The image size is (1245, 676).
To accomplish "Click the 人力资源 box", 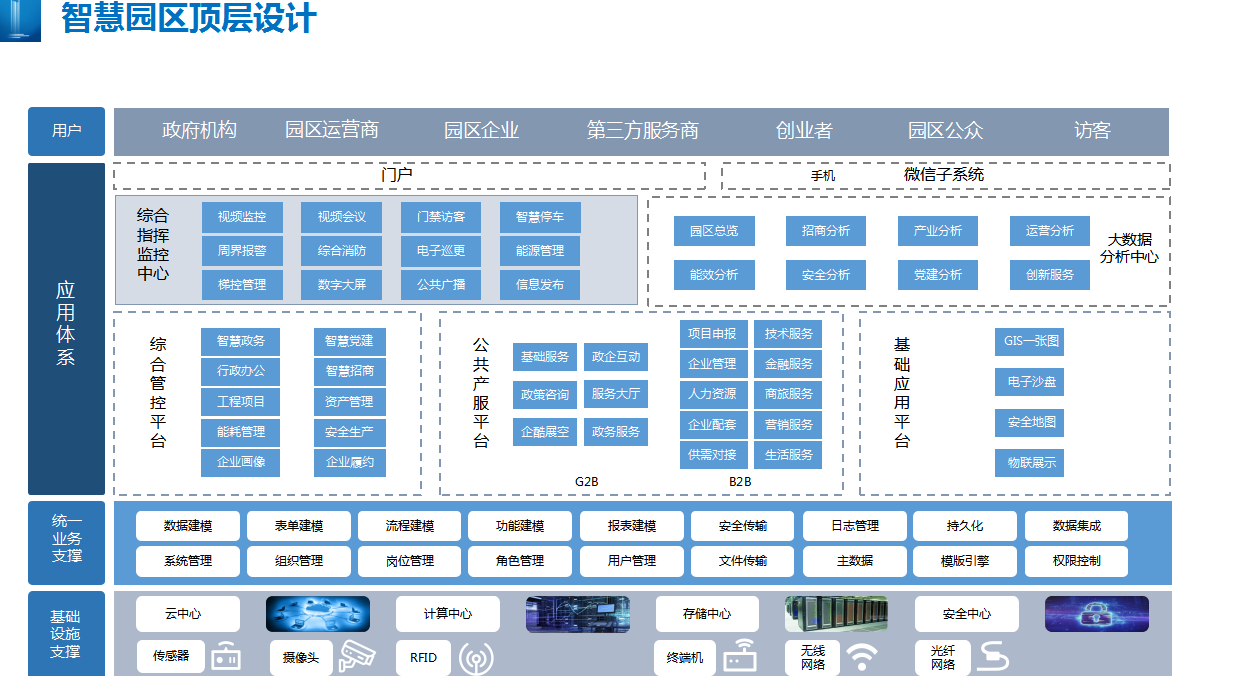I will tap(713, 394).
